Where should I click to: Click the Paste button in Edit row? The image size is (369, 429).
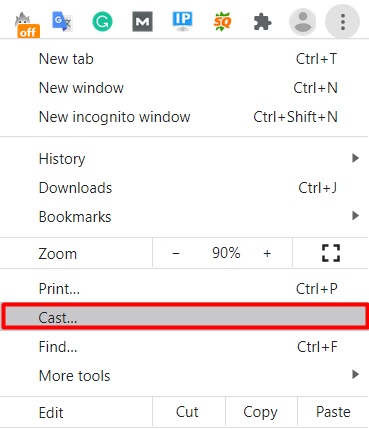click(x=333, y=412)
